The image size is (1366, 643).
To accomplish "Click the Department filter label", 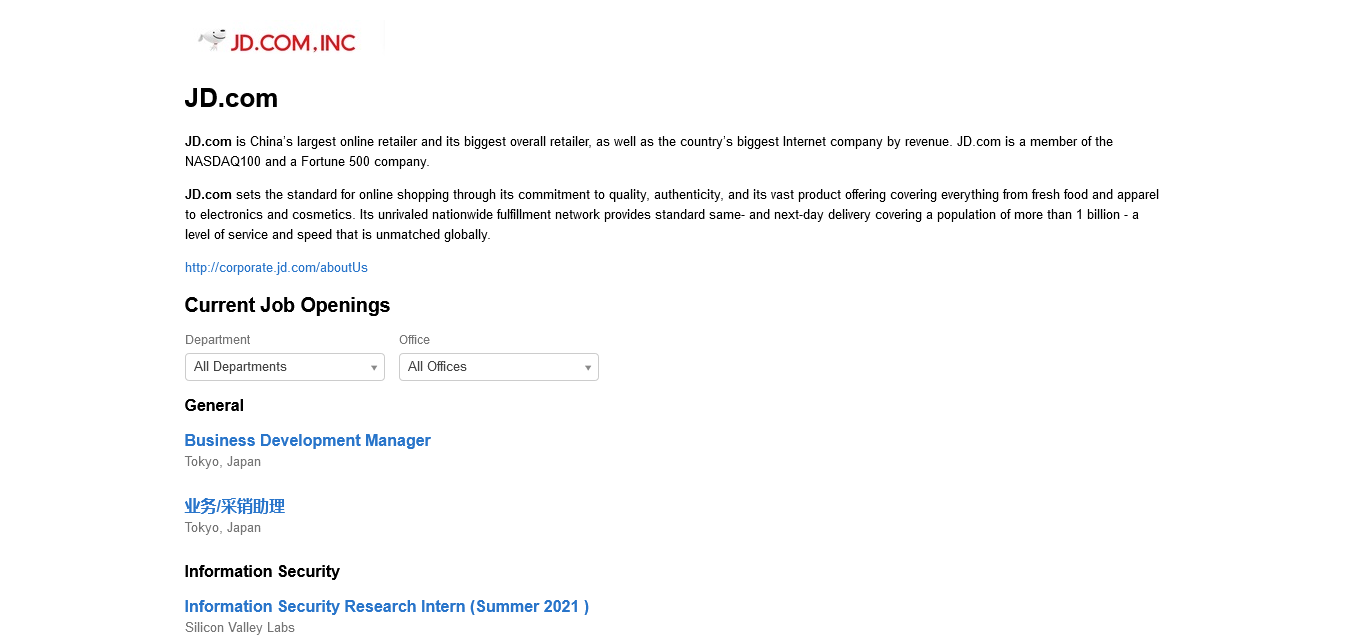I will [x=217, y=340].
